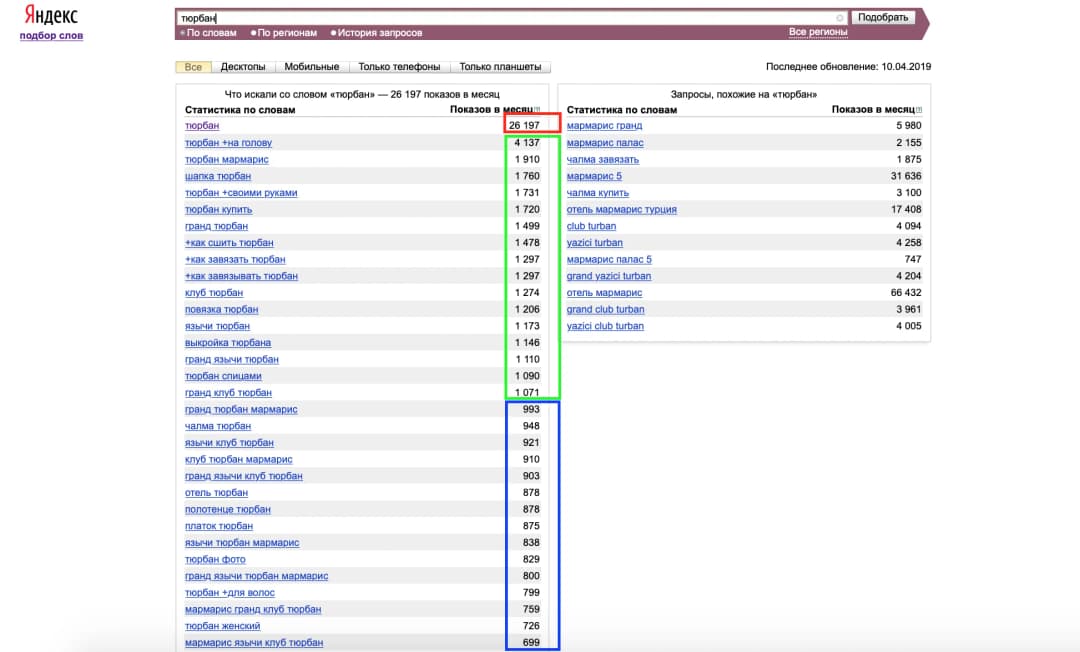The height and width of the screenshot is (652, 1080).
Task: Click the Yandex logo
Action: pos(51,15)
